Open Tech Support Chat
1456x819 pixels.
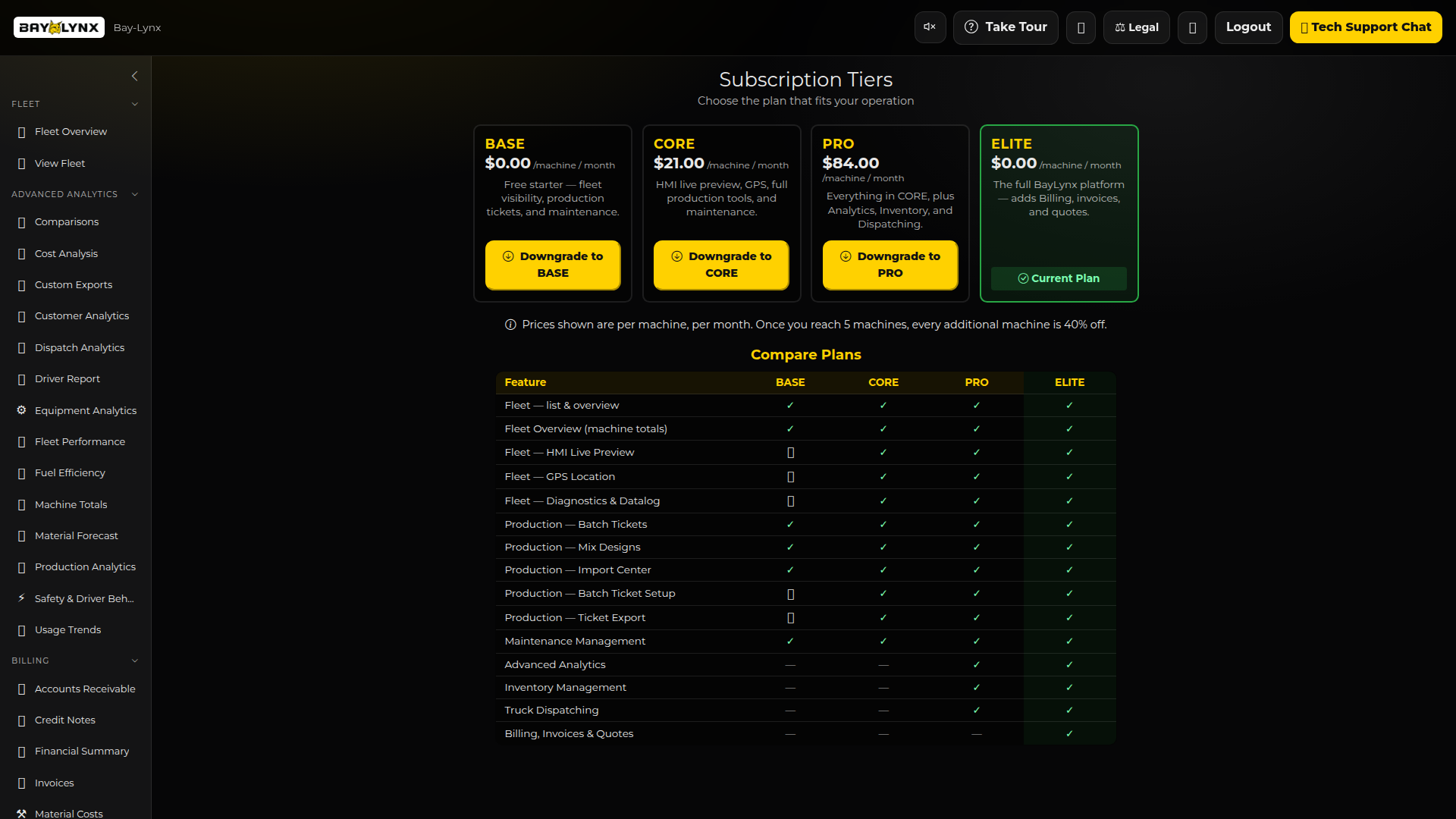[1367, 27]
